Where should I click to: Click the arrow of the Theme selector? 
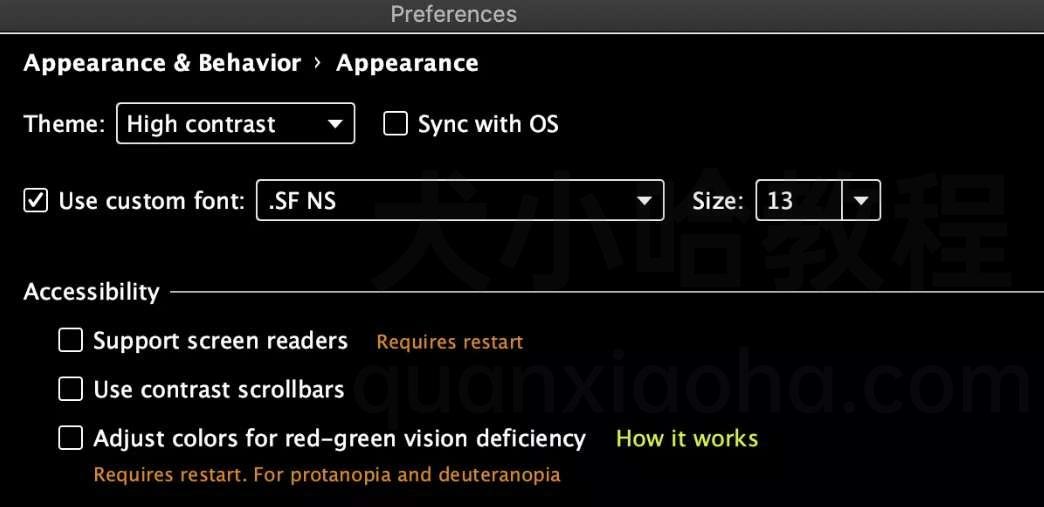pyautogui.click(x=336, y=124)
